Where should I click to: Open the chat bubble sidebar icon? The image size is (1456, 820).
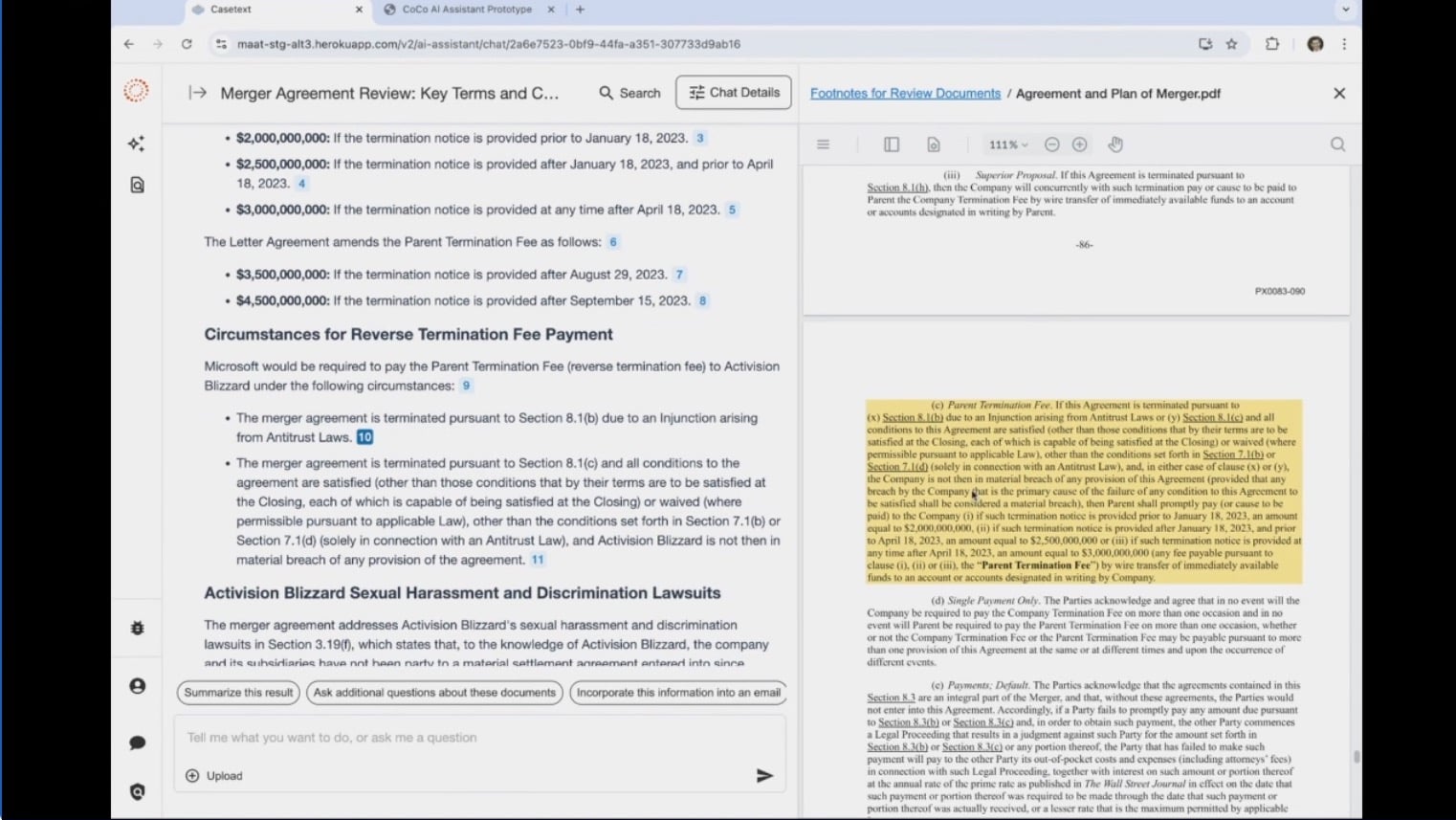pos(137,742)
